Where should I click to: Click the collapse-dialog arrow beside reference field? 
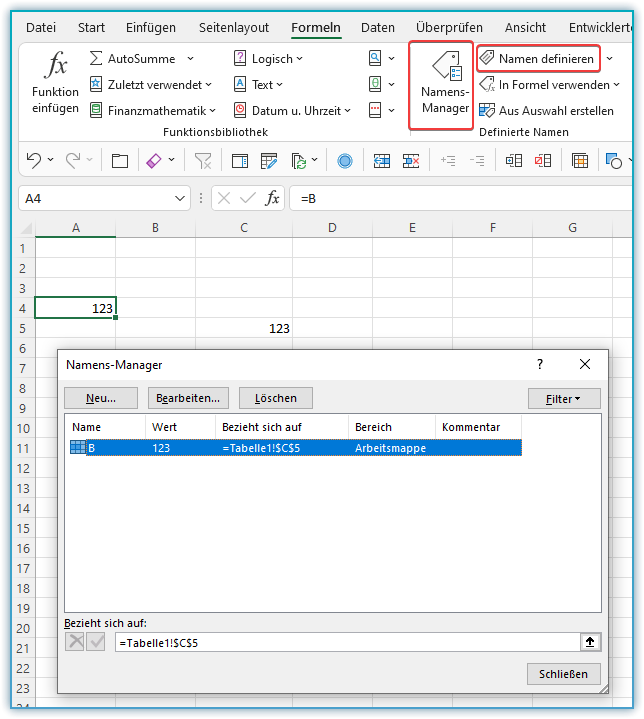pos(589,642)
